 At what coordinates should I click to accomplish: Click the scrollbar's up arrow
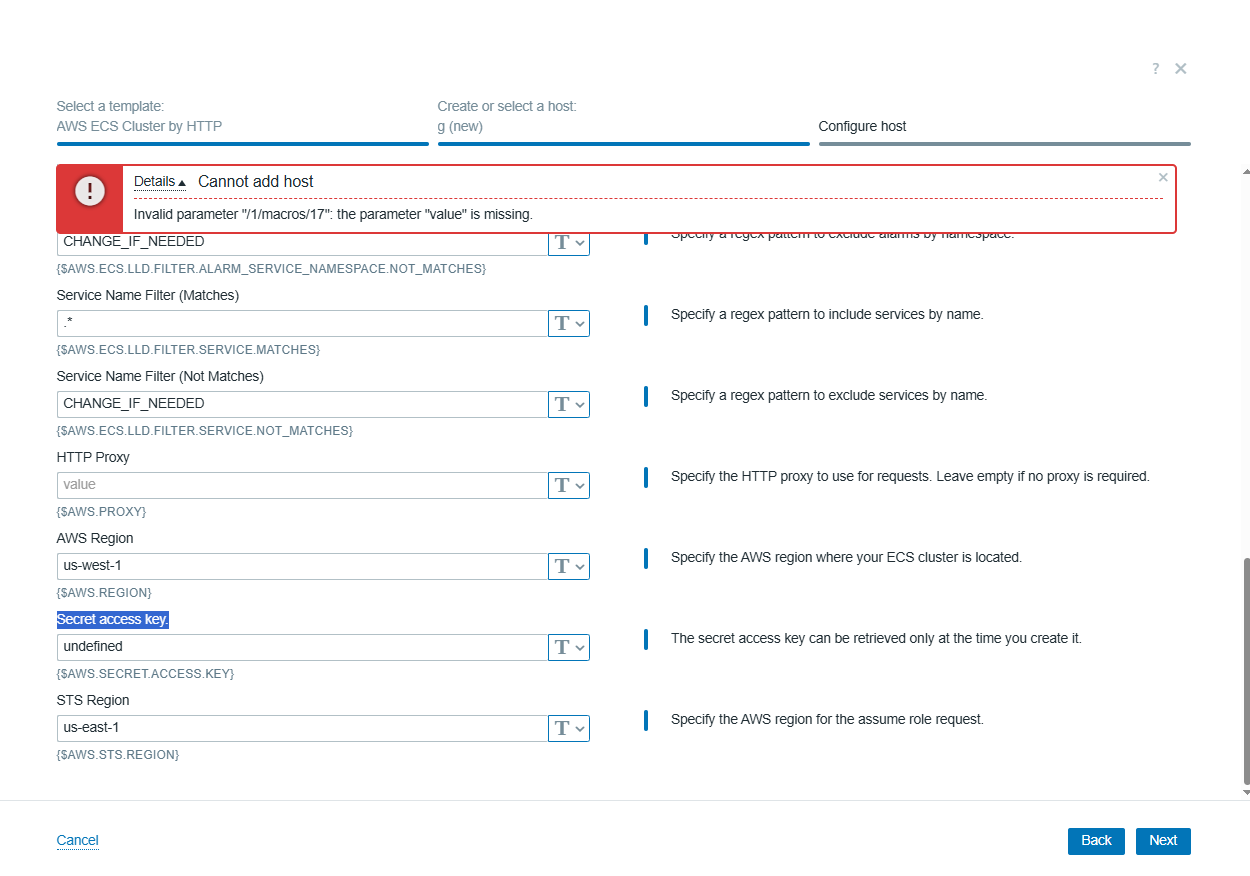click(1245, 173)
